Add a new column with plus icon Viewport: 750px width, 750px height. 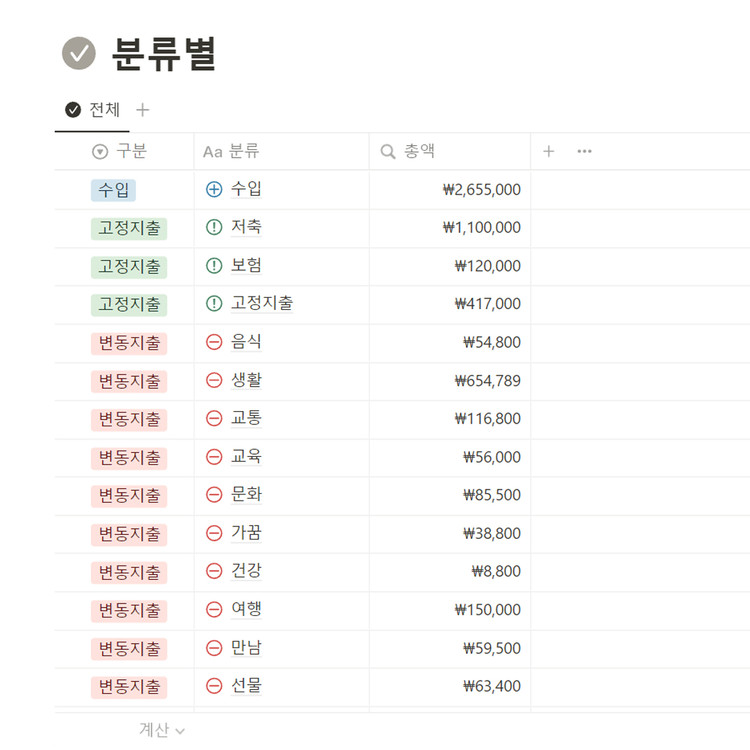click(x=548, y=151)
